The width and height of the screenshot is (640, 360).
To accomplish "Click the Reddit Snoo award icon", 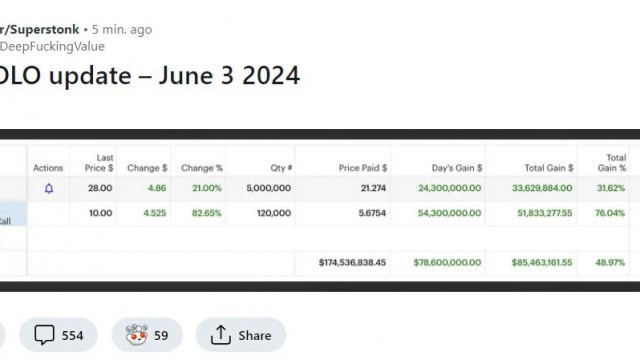I will click(x=137, y=335).
